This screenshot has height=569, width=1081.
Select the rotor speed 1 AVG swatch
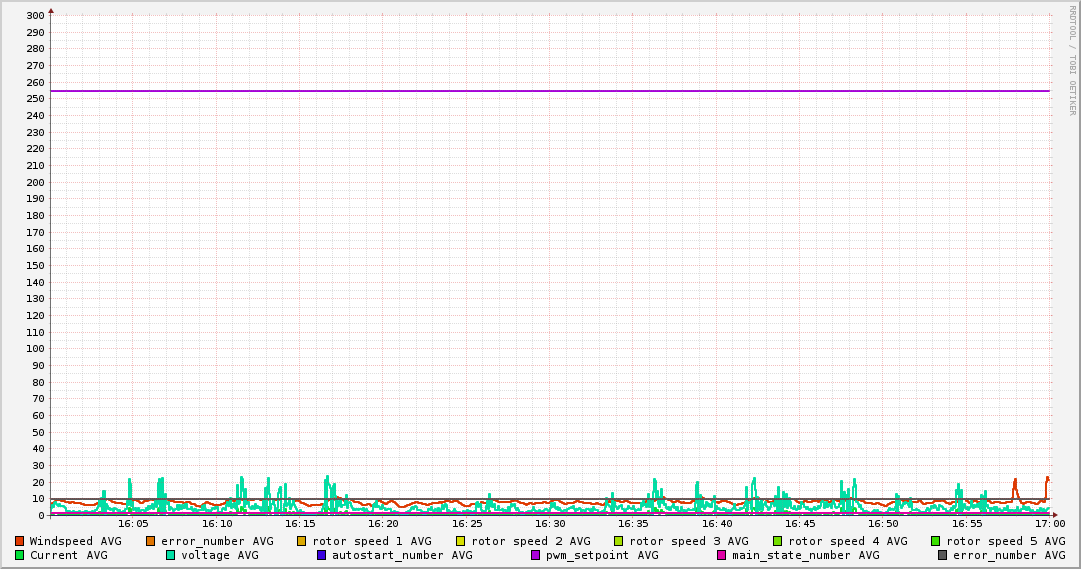302,541
